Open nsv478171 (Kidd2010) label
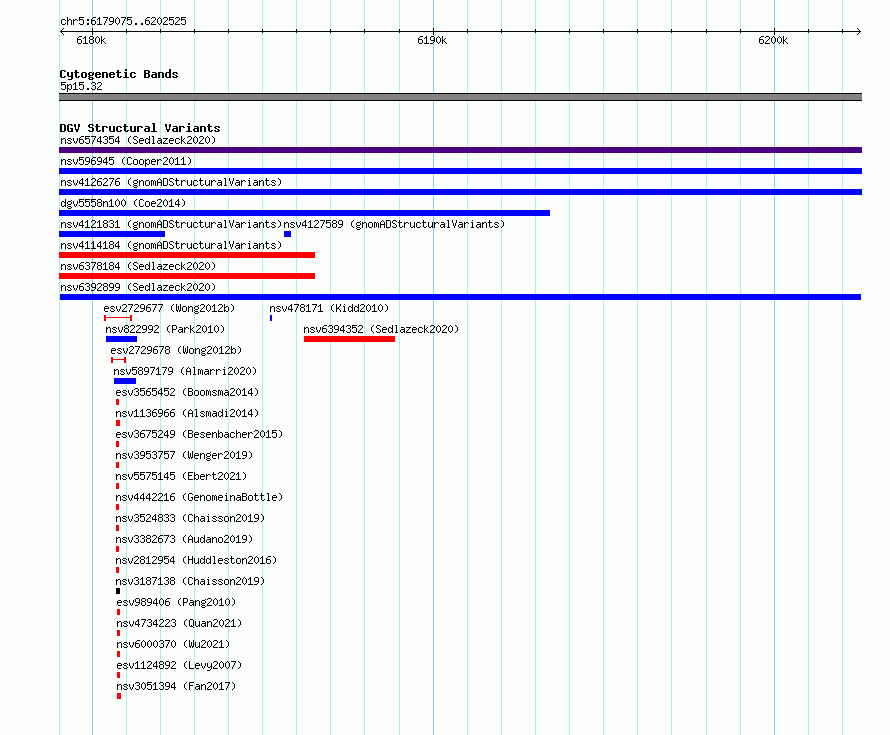Screen dimensions: 890x735 [329, 308]
